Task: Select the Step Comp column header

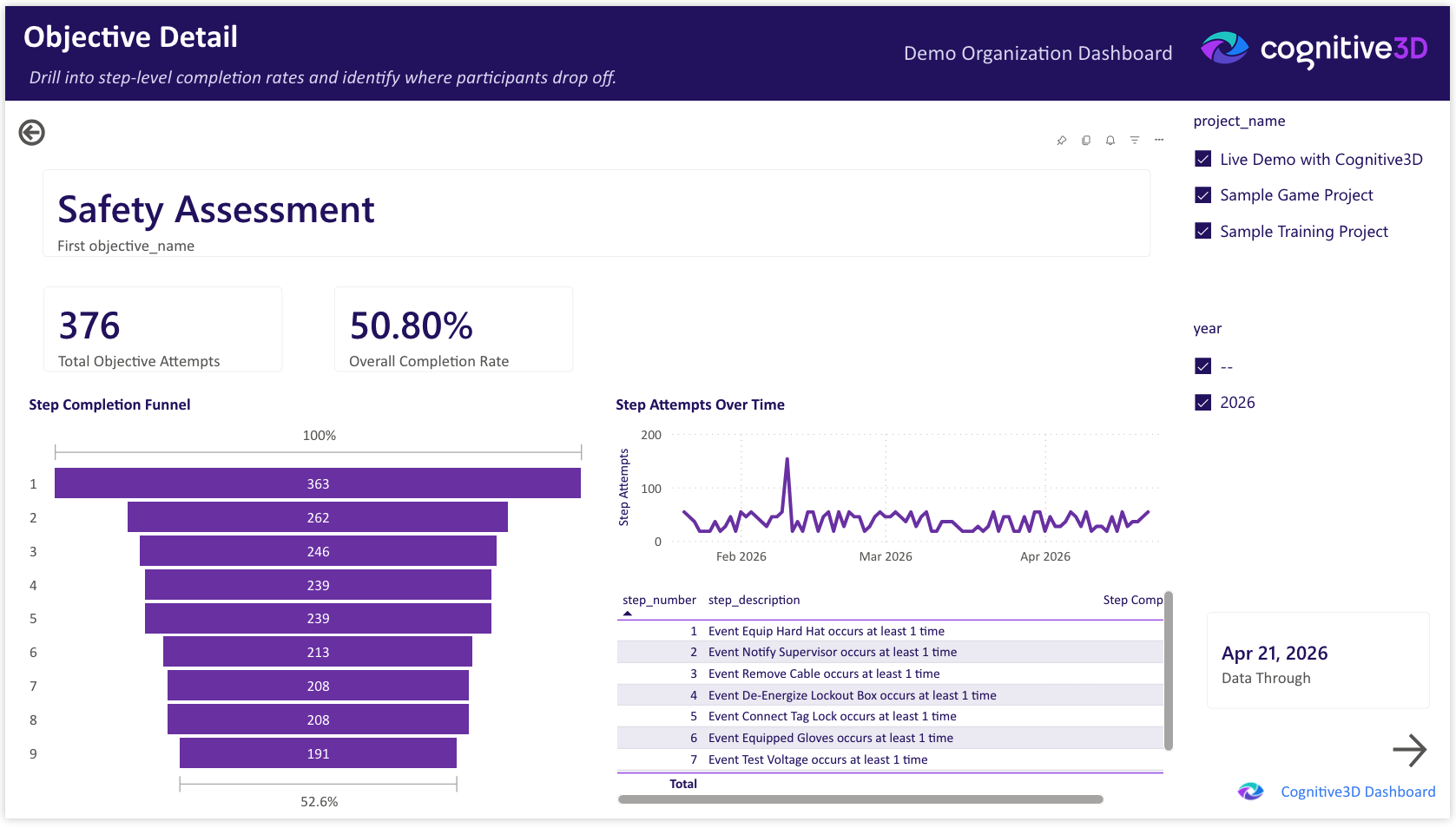Action: pos(1132,600)
